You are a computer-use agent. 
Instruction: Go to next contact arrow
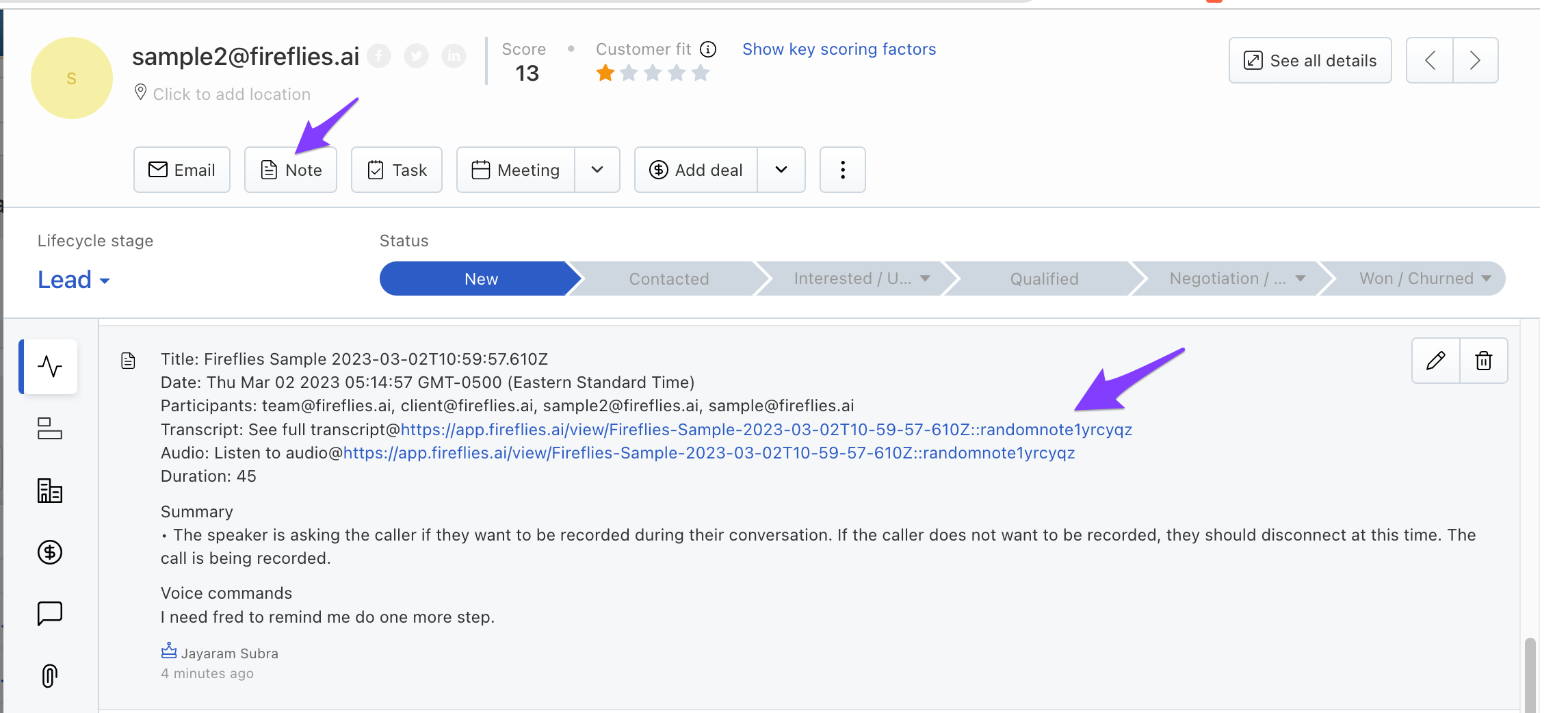tap(1475, 60)
